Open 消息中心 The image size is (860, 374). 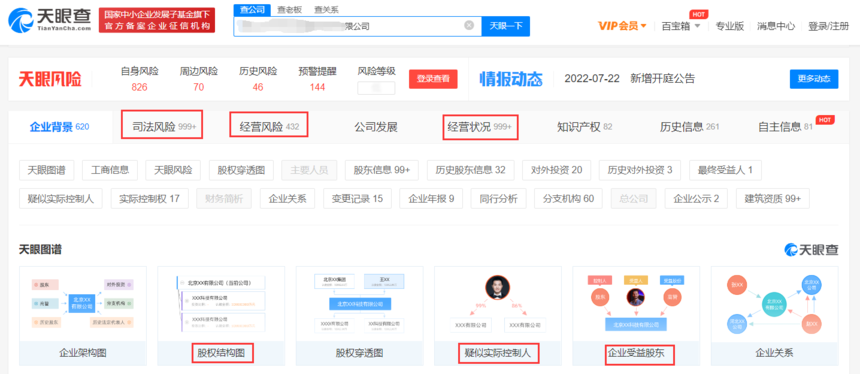click(776, 26)
